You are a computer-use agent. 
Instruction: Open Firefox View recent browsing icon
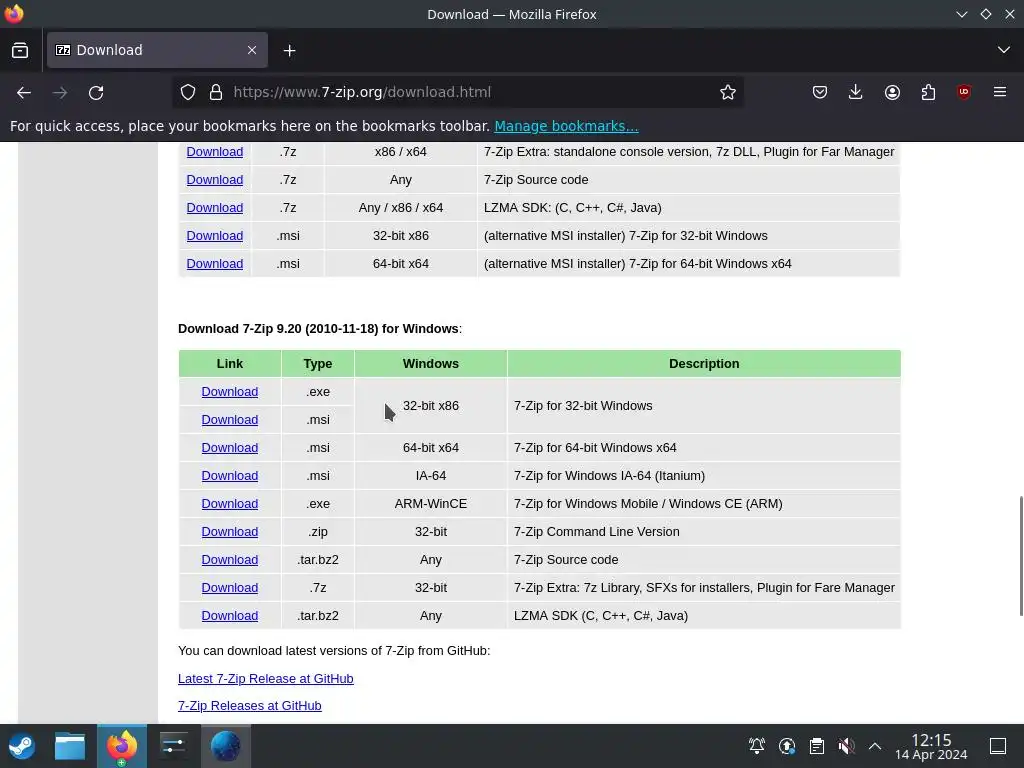pos(20,50)
